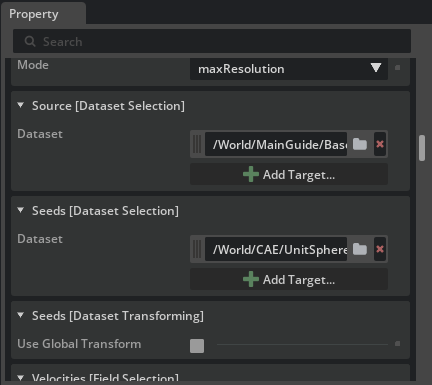
Task: Collapse Seeds [Dataset Selection] section
Action: click(21, 210)
